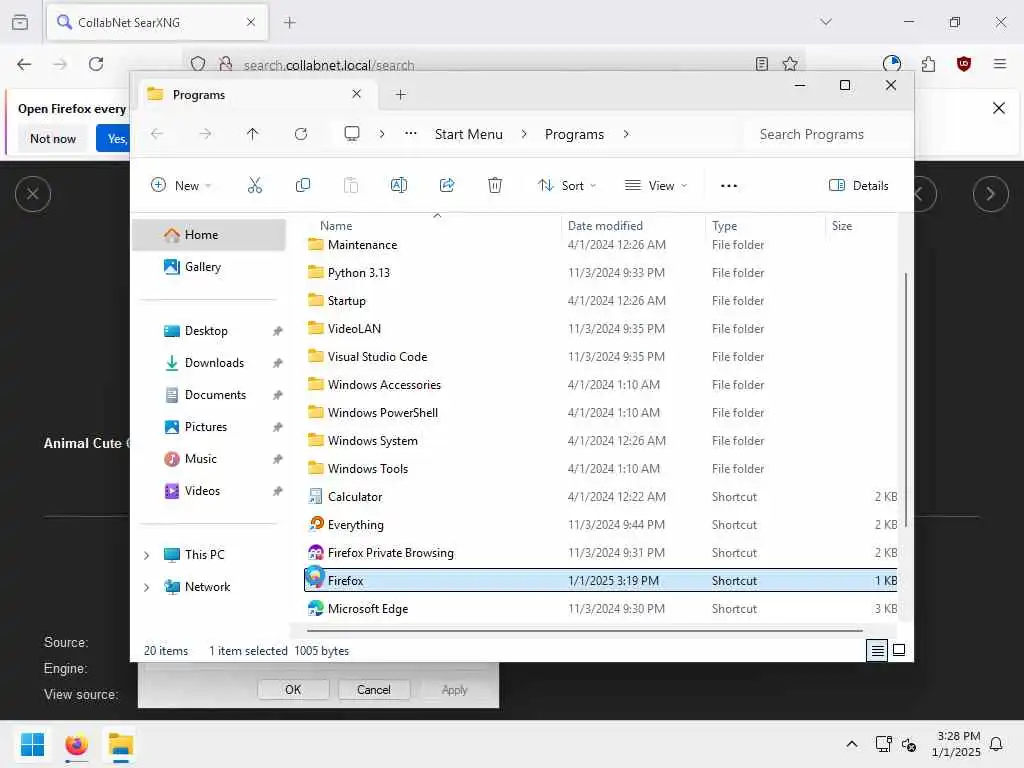The width and height of the screenshot is (1024, 768).
Task: Select Gallery in navigation pane
Action: pos(209,267)
